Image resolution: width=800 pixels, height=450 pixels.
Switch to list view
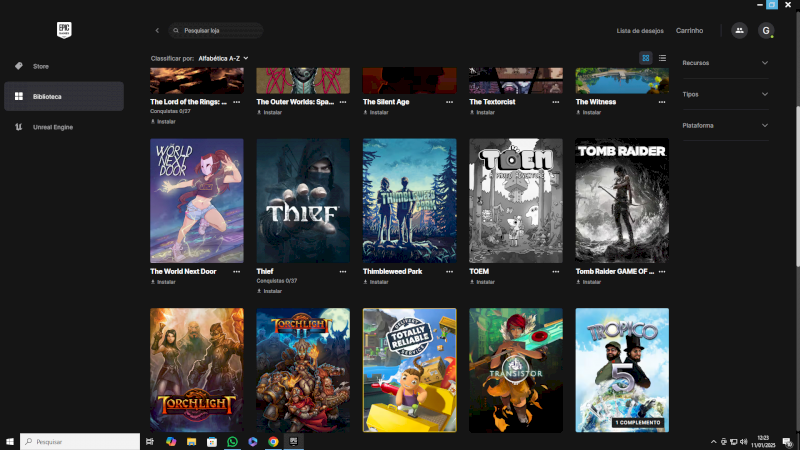[x=662, y=58]
